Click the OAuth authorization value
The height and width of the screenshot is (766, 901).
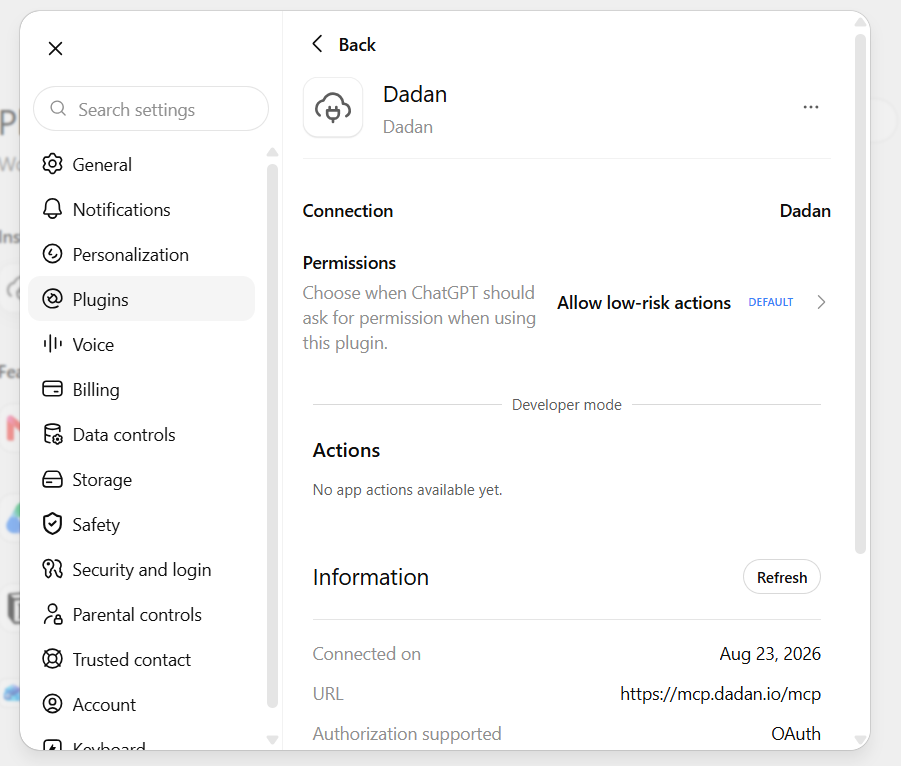(x=795, y=733)
